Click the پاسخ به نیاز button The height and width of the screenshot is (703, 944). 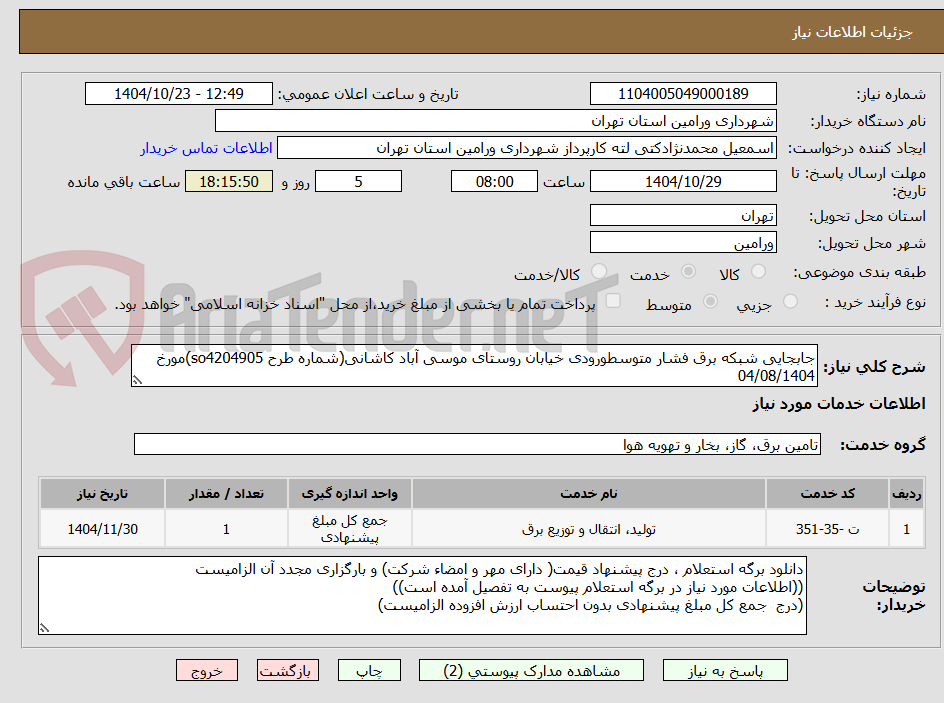[x=725, y=670]
